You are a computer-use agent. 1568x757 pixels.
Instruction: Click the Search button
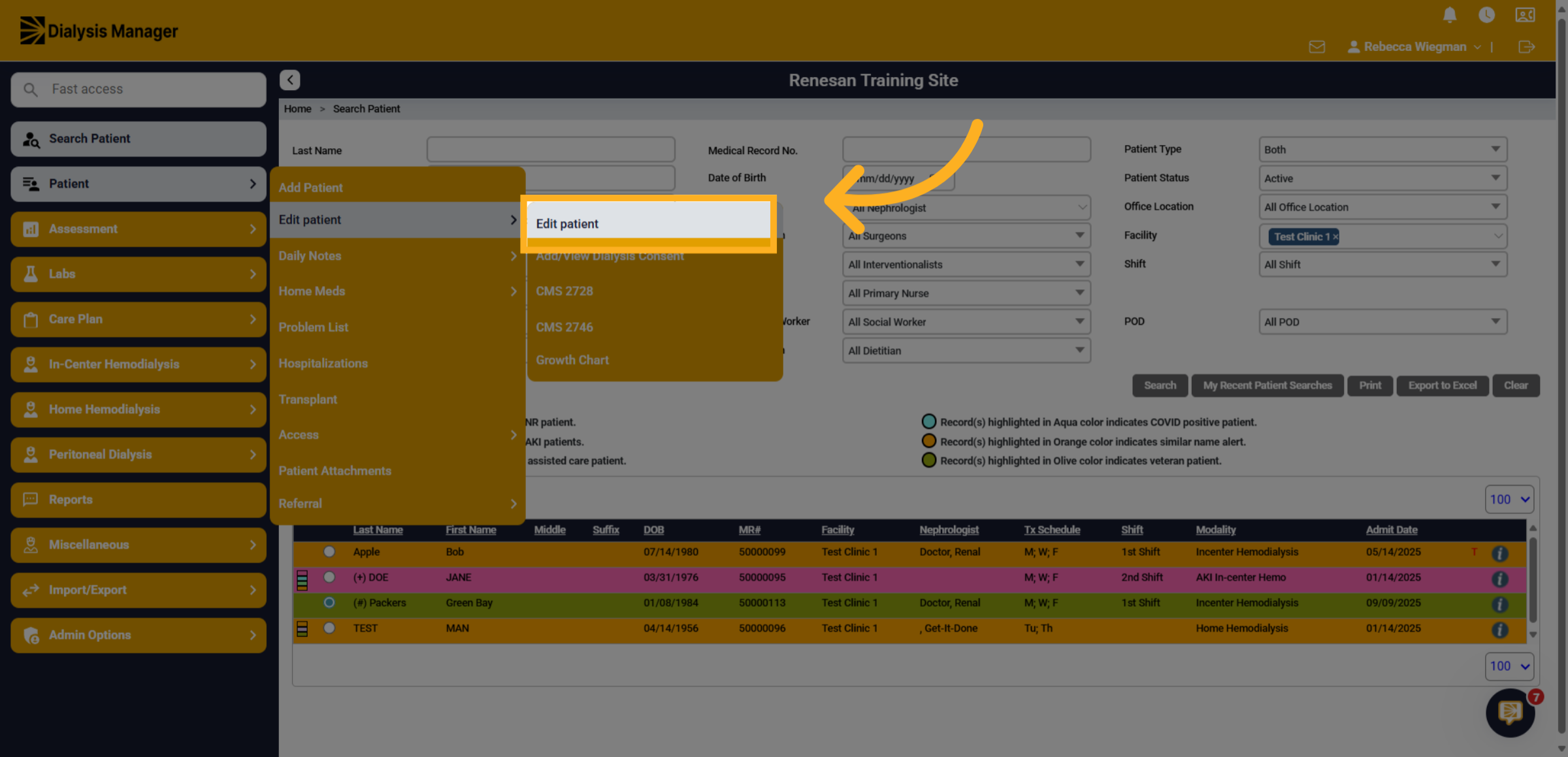pyautogui.click(x=1160, y=385)
